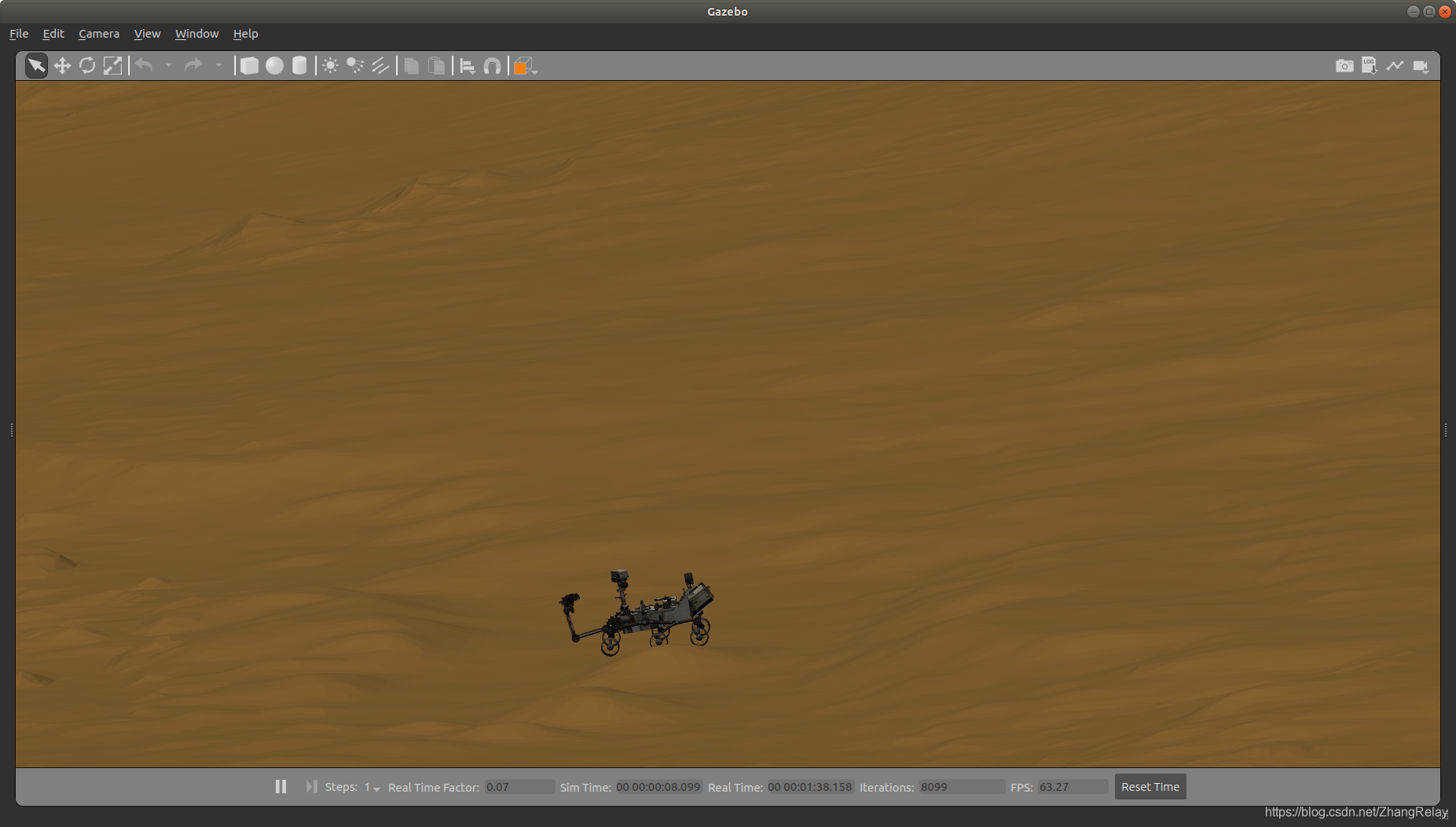1456x827 pixels.
Task: Maximize the Gazebo window
Action: point(1428,11)
